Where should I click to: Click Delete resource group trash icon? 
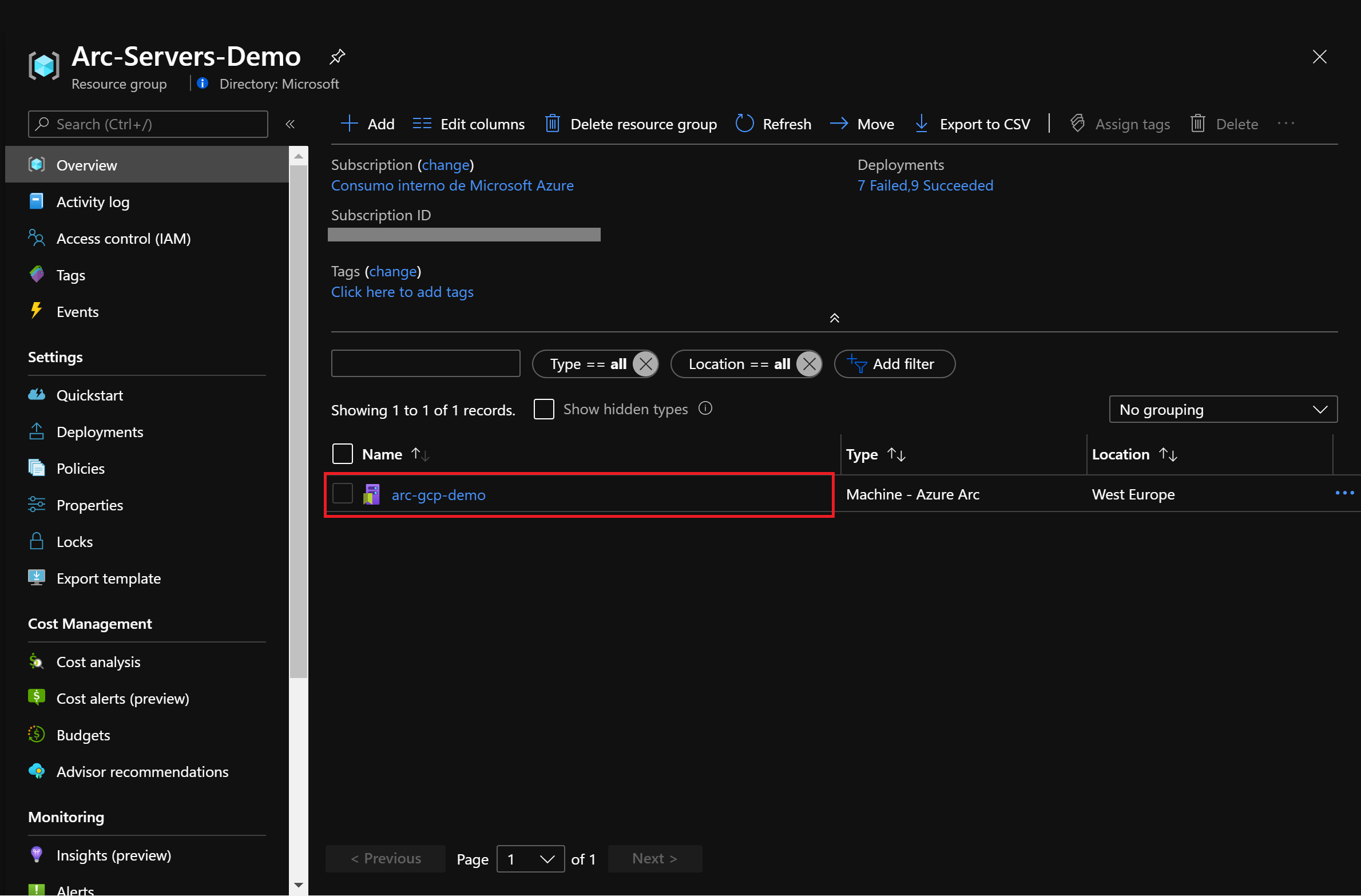click(x=552, y=124)
